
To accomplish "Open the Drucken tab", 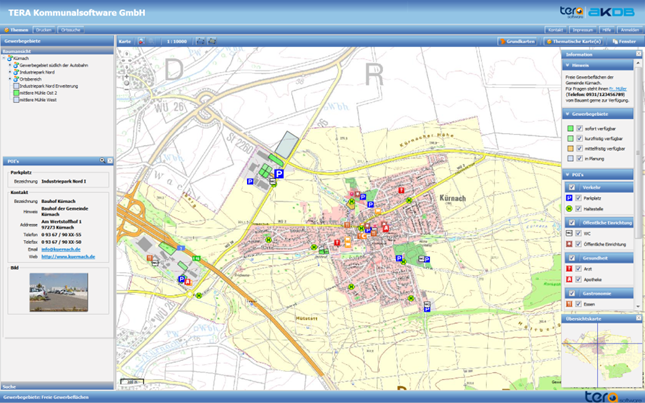I will (44, 30).
